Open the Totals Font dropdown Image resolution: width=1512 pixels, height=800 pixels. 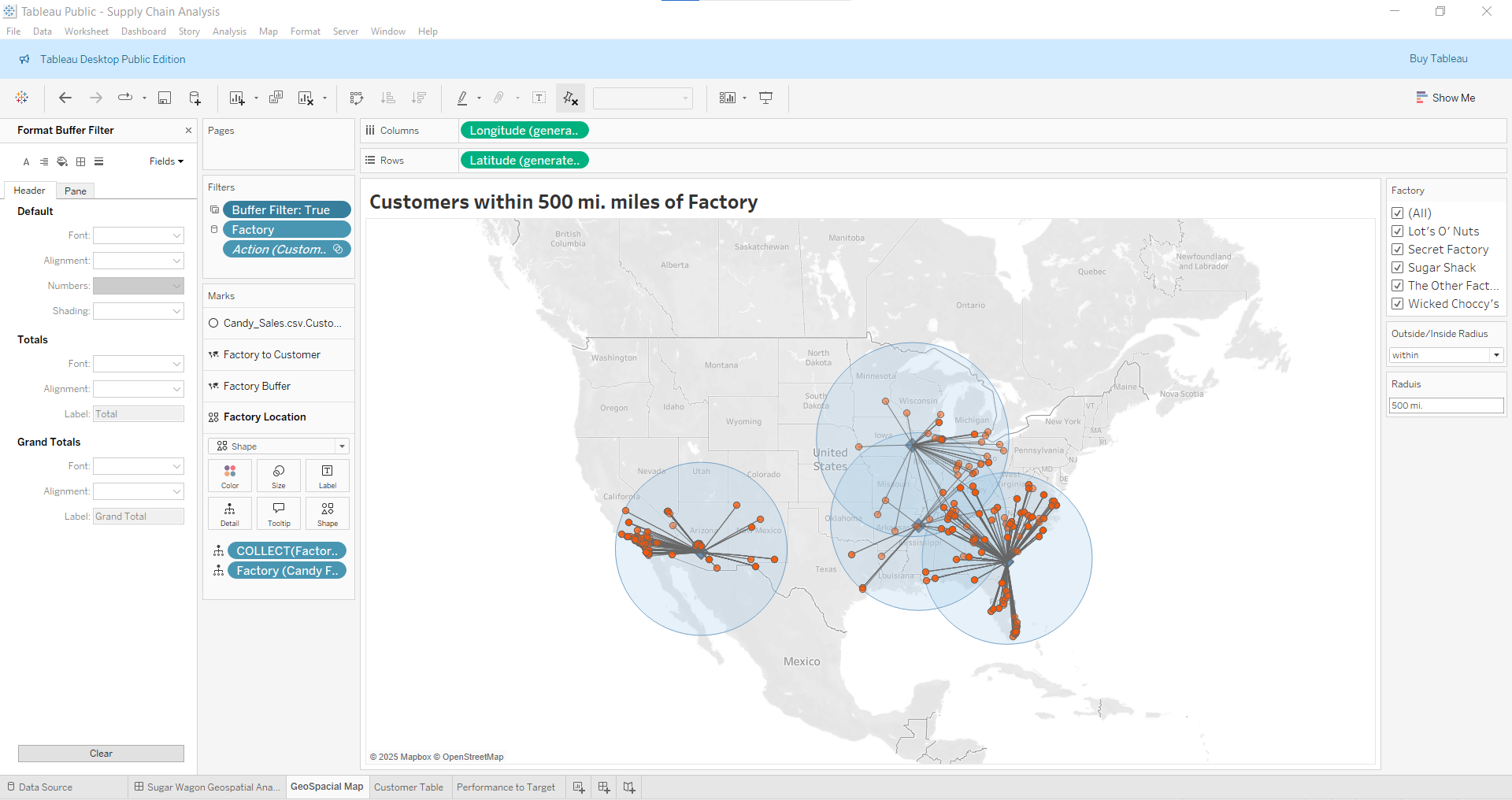(139, 364)
